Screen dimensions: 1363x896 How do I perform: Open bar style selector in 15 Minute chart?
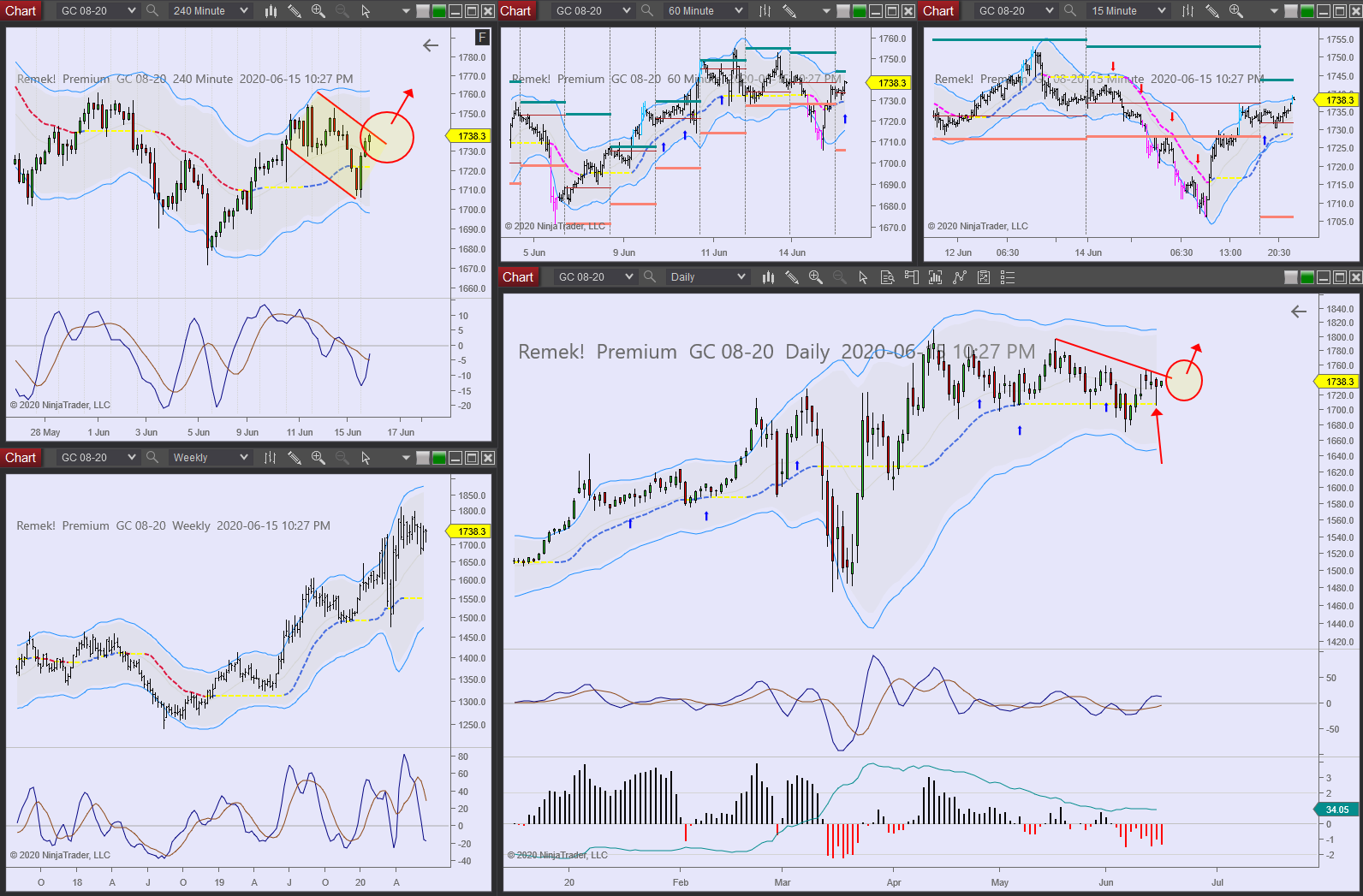coord(1188,11)
